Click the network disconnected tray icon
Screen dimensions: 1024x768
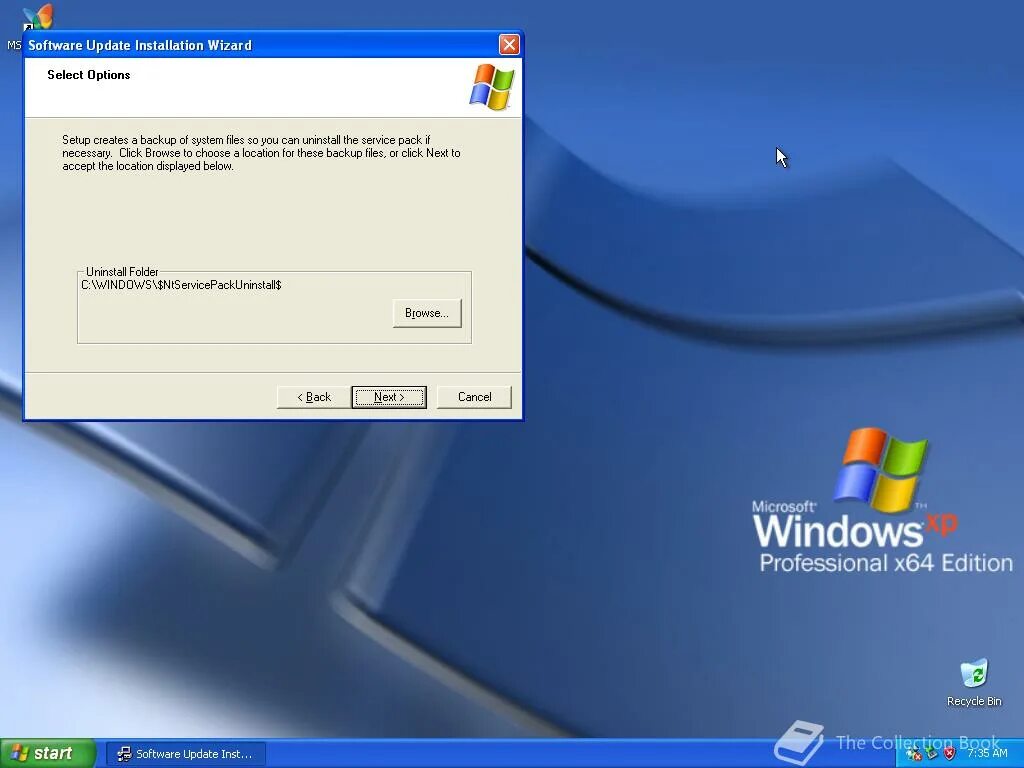[914, 754]
